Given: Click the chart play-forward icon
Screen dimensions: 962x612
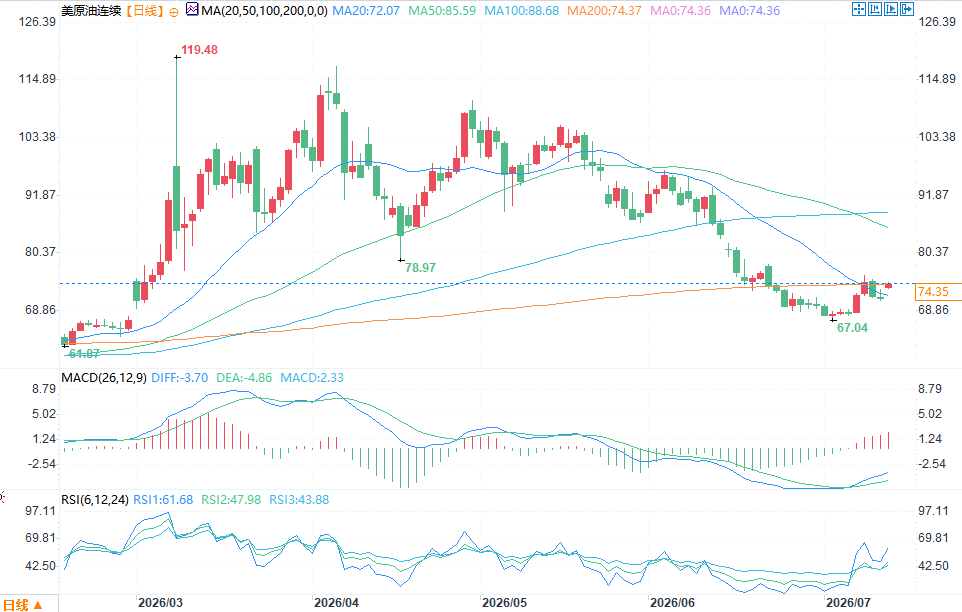Looking at the screenshot, I should click(x=891, y=9).
